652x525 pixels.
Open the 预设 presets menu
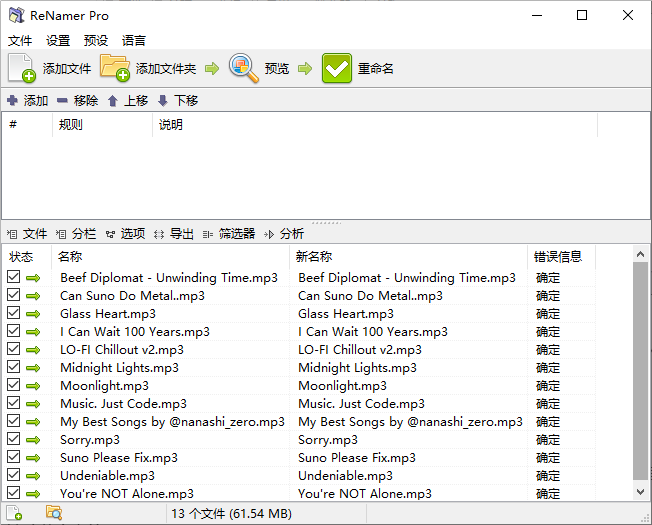[96, 40]
